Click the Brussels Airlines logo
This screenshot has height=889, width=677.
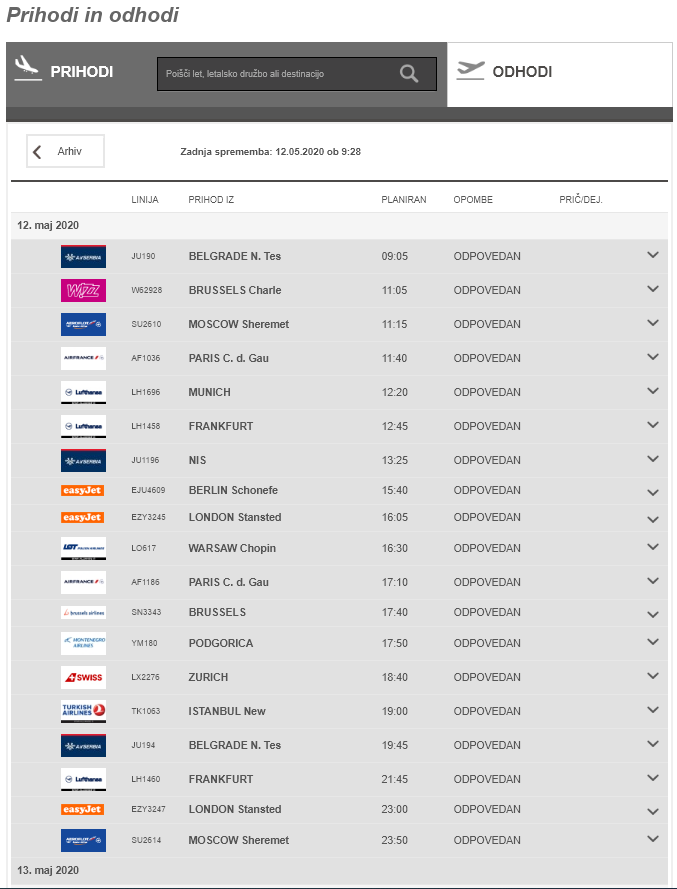[83, 612]
